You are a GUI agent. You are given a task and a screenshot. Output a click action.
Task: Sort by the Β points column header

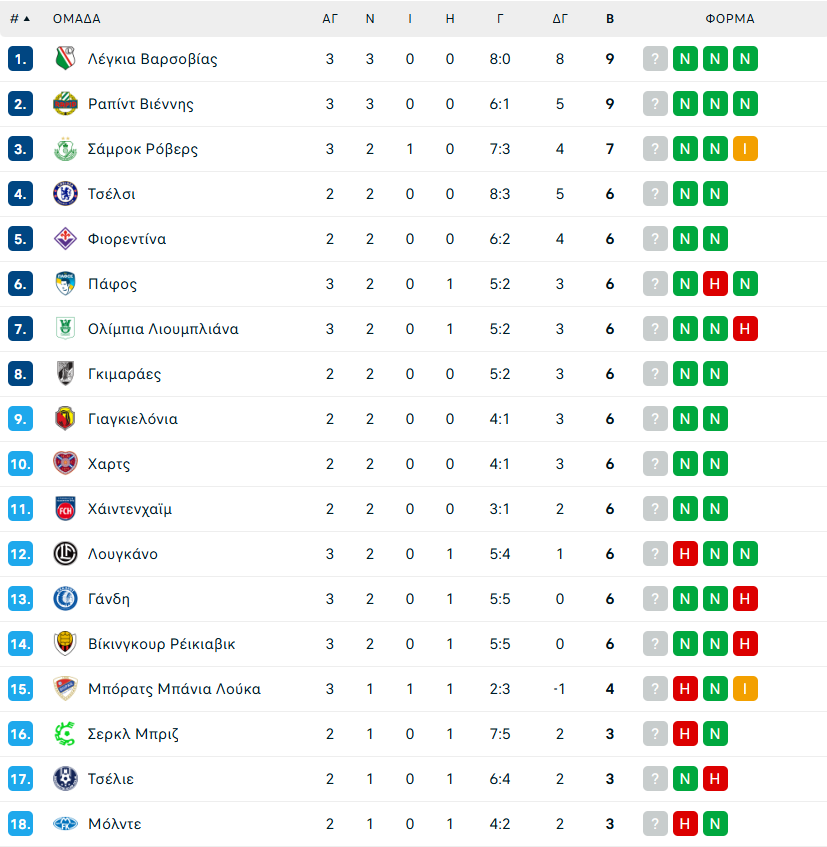610,18
